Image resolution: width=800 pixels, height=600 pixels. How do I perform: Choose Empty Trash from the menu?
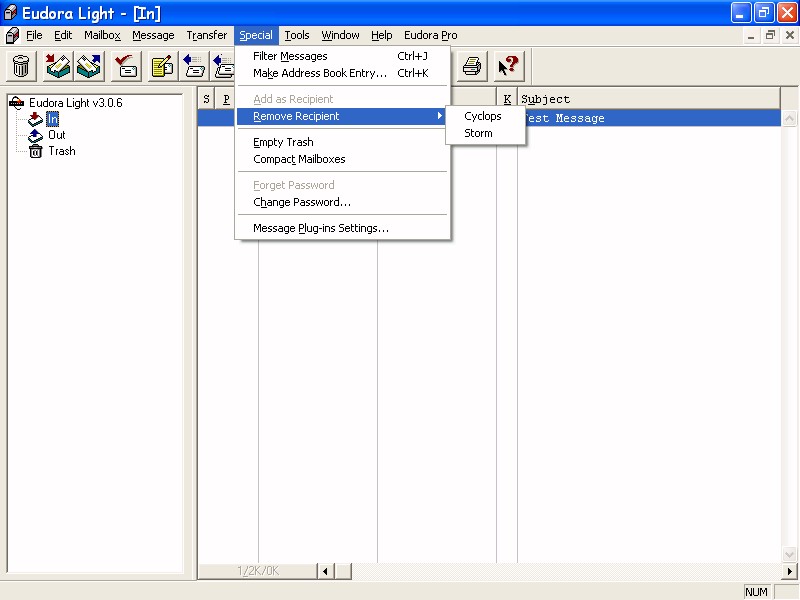(x=343, y=142)
